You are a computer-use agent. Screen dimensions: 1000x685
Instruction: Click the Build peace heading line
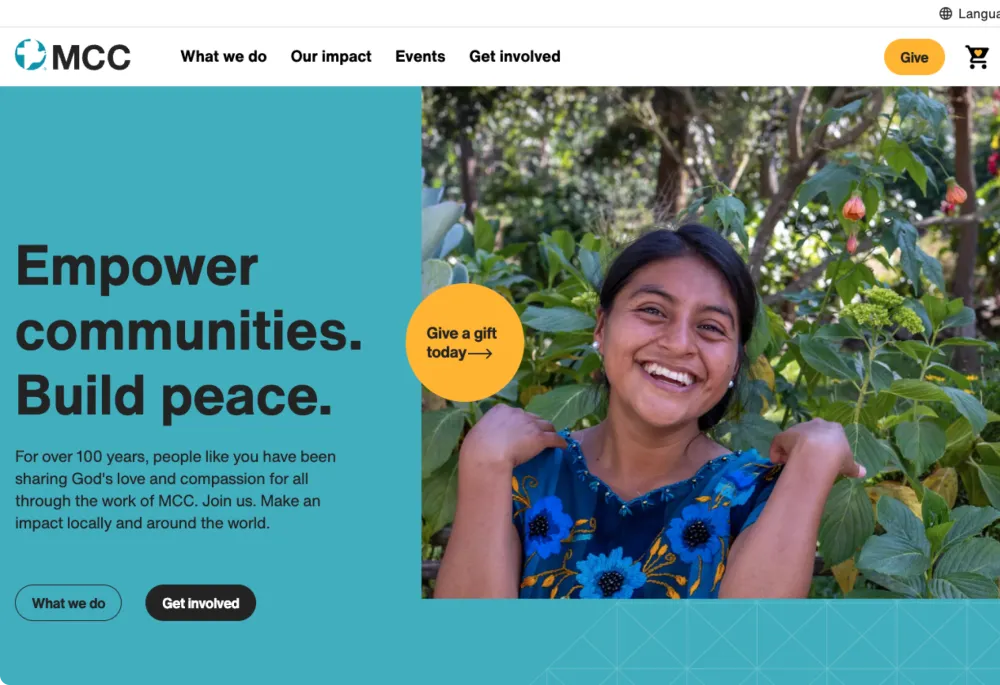(x=173, y=395)
